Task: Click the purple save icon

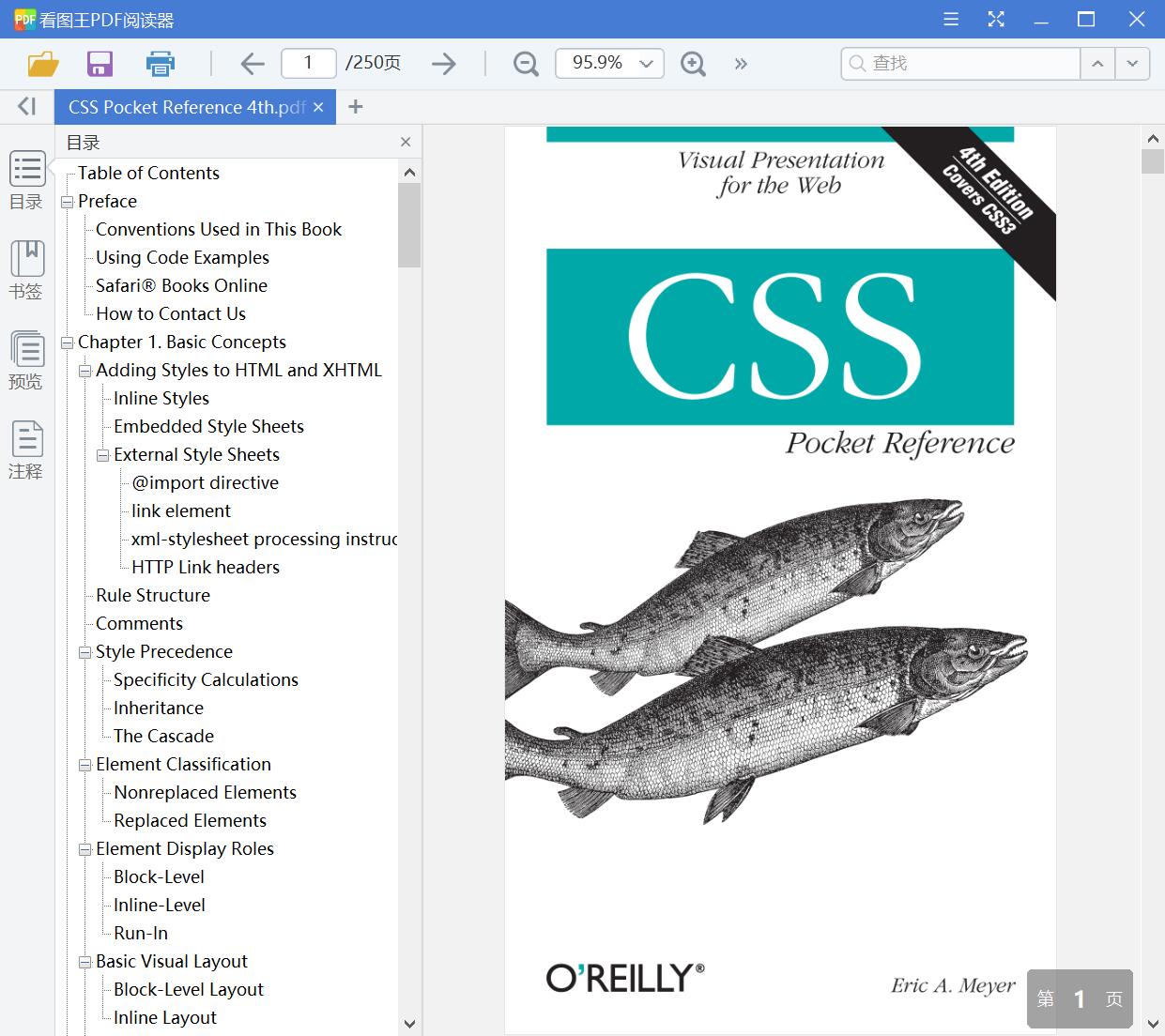Action: 100,64
